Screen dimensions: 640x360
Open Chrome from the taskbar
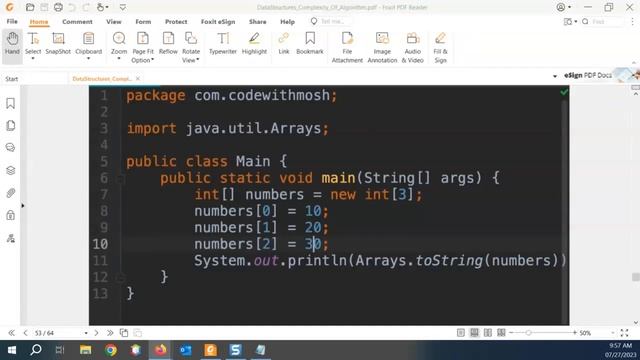click(x=111, y=350)
